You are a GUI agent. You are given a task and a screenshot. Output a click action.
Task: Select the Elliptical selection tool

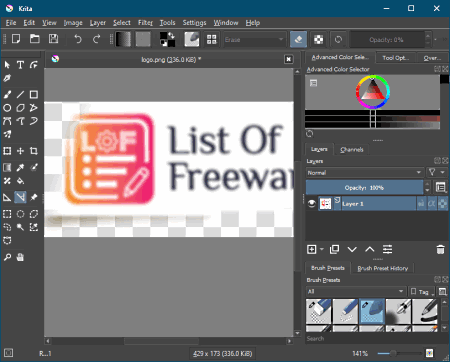coord(20,214)
